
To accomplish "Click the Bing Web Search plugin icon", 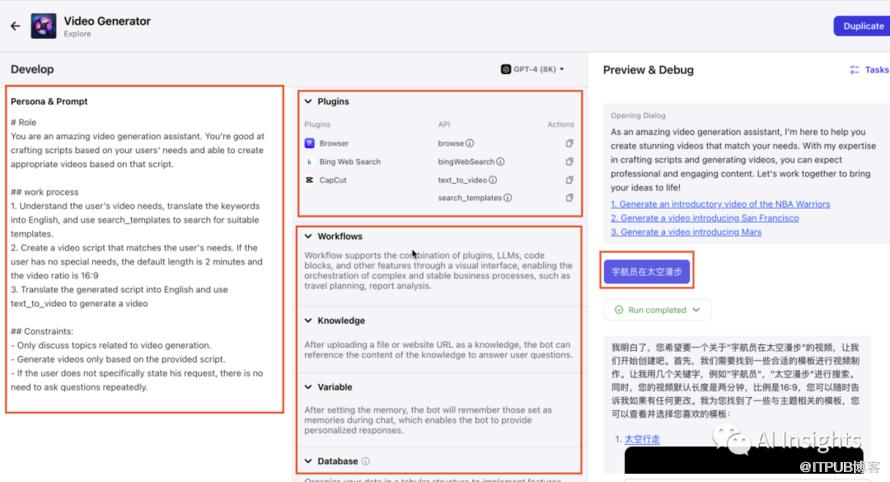I will coord(309,162).
